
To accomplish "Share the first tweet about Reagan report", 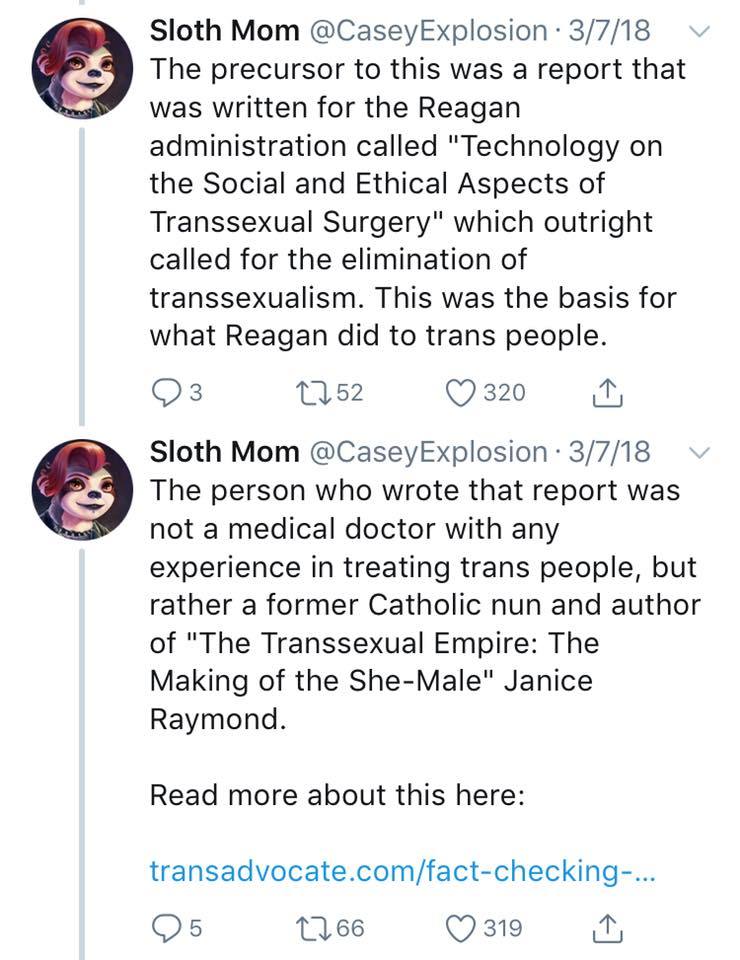I will click(x=608, y=393).
